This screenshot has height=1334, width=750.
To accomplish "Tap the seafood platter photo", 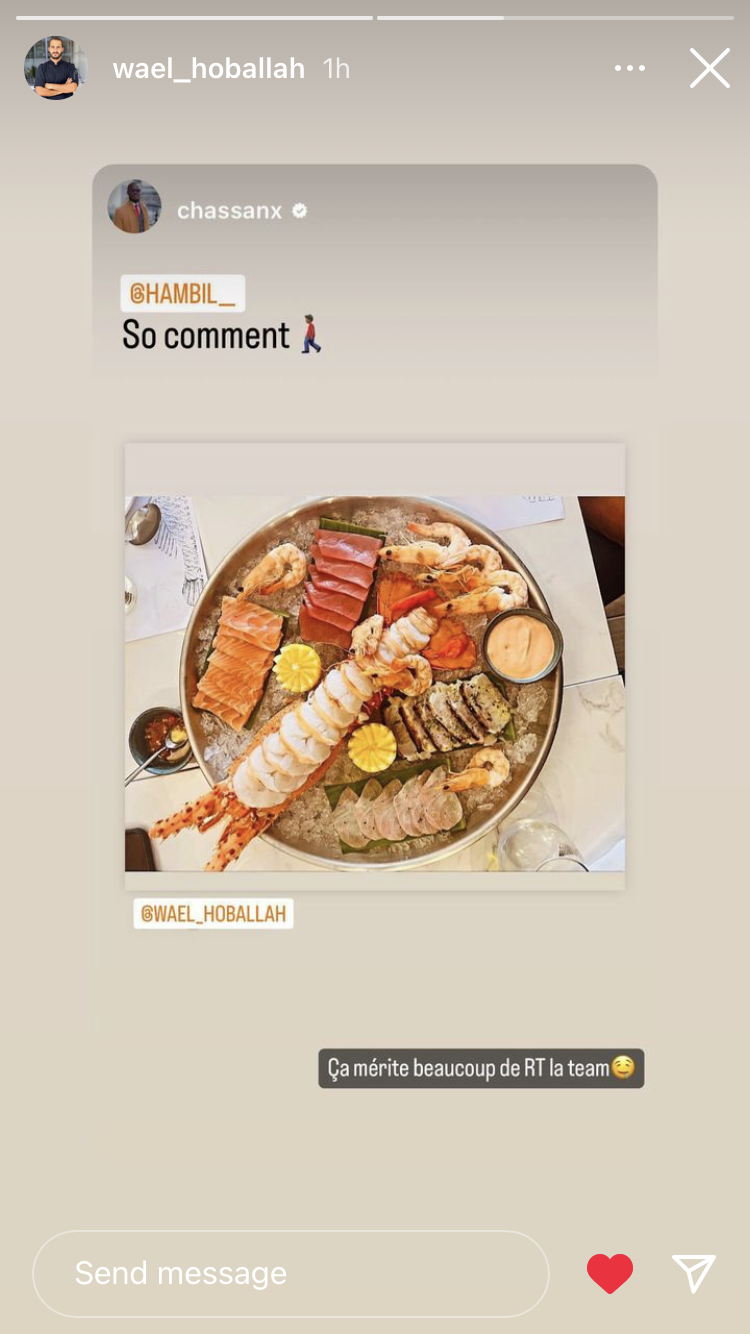I will 375,684.
